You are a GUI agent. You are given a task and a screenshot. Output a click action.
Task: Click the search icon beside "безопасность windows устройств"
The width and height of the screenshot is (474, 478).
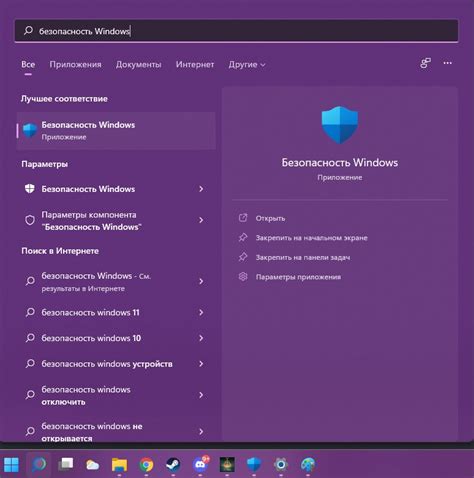click(x=30, y=364)
